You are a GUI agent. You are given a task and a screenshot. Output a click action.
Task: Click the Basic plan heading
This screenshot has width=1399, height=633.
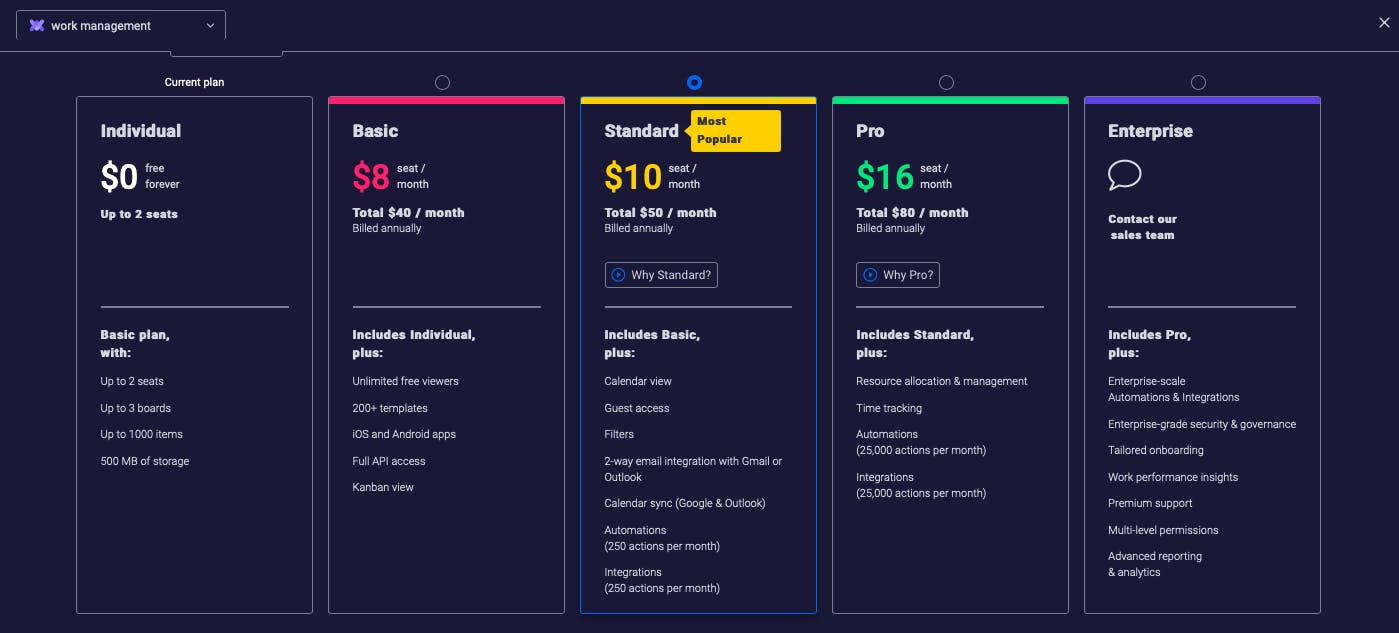point(376,131)
